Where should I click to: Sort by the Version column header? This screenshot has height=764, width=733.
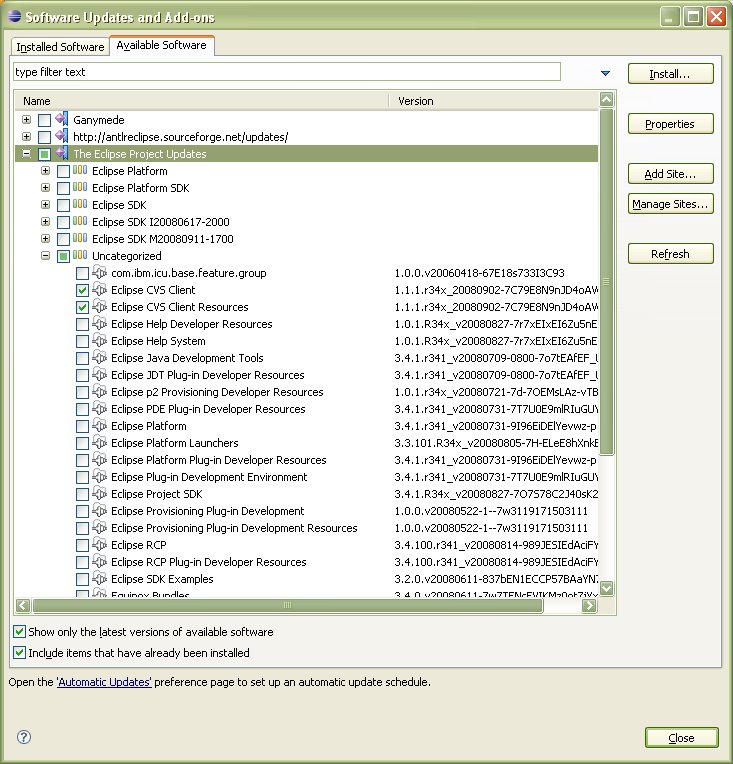point(415,101)
